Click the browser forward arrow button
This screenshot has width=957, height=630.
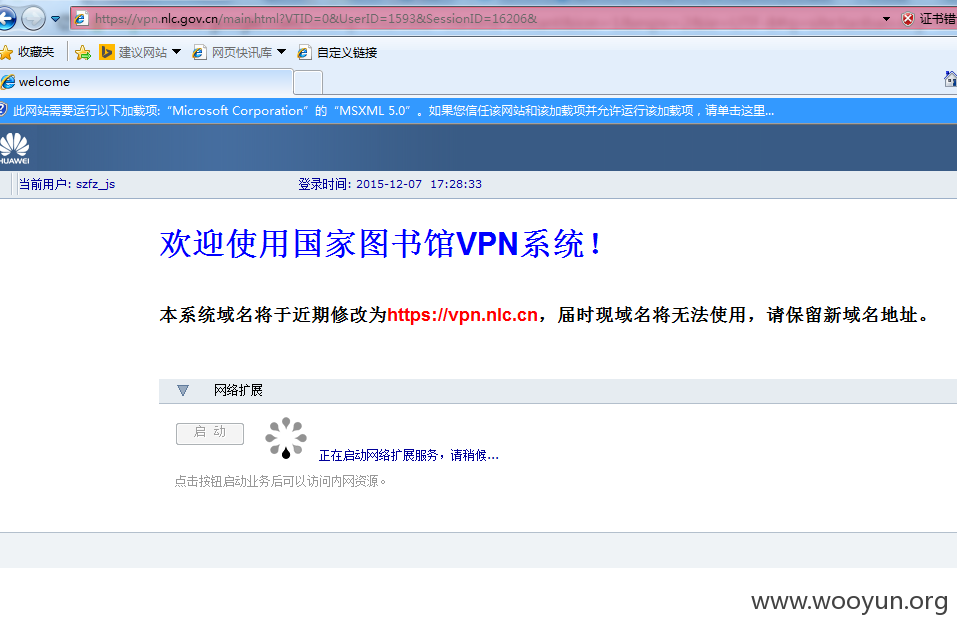coord(33,18)
